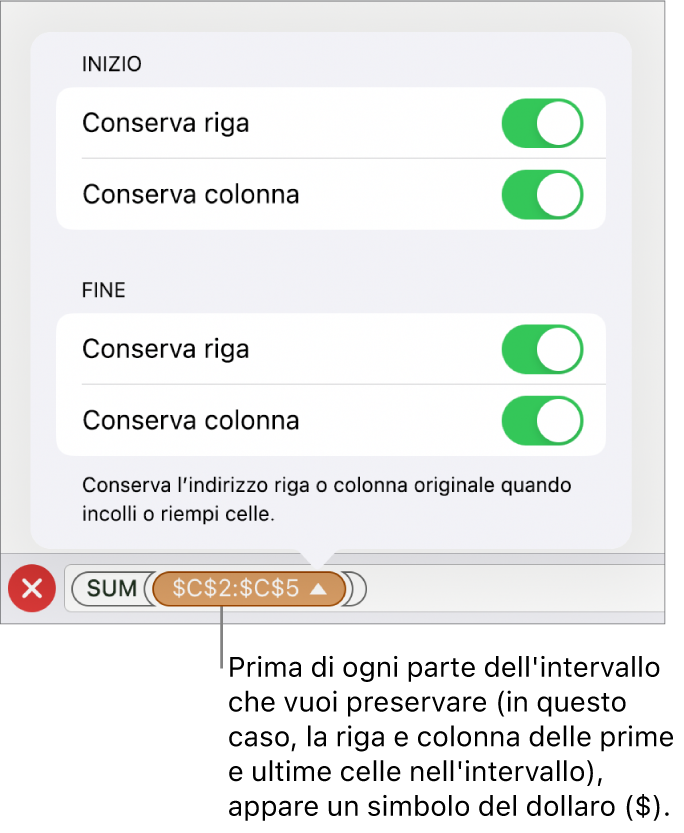Click the Conserva riga label in INIZIO
The width and height of the screenshot is (684, 833).
point(166,123)
